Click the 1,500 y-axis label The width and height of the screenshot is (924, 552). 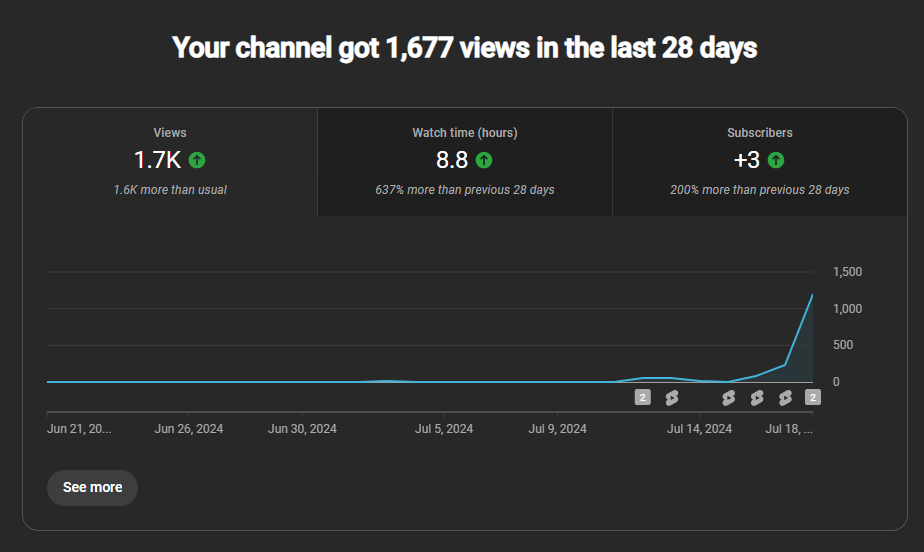tap(847, 272)
